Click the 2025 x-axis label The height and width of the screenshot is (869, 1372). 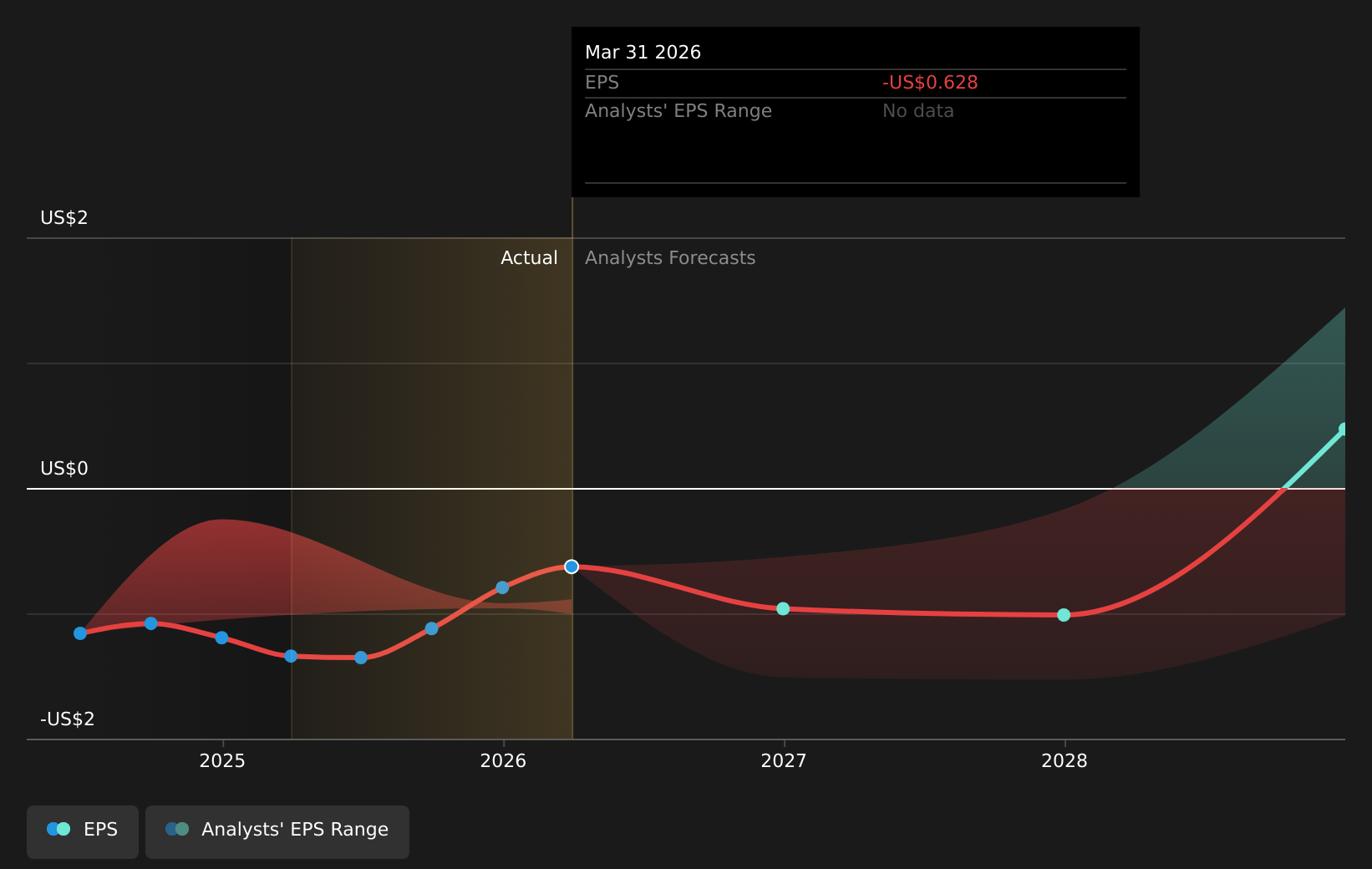[222, 760]
